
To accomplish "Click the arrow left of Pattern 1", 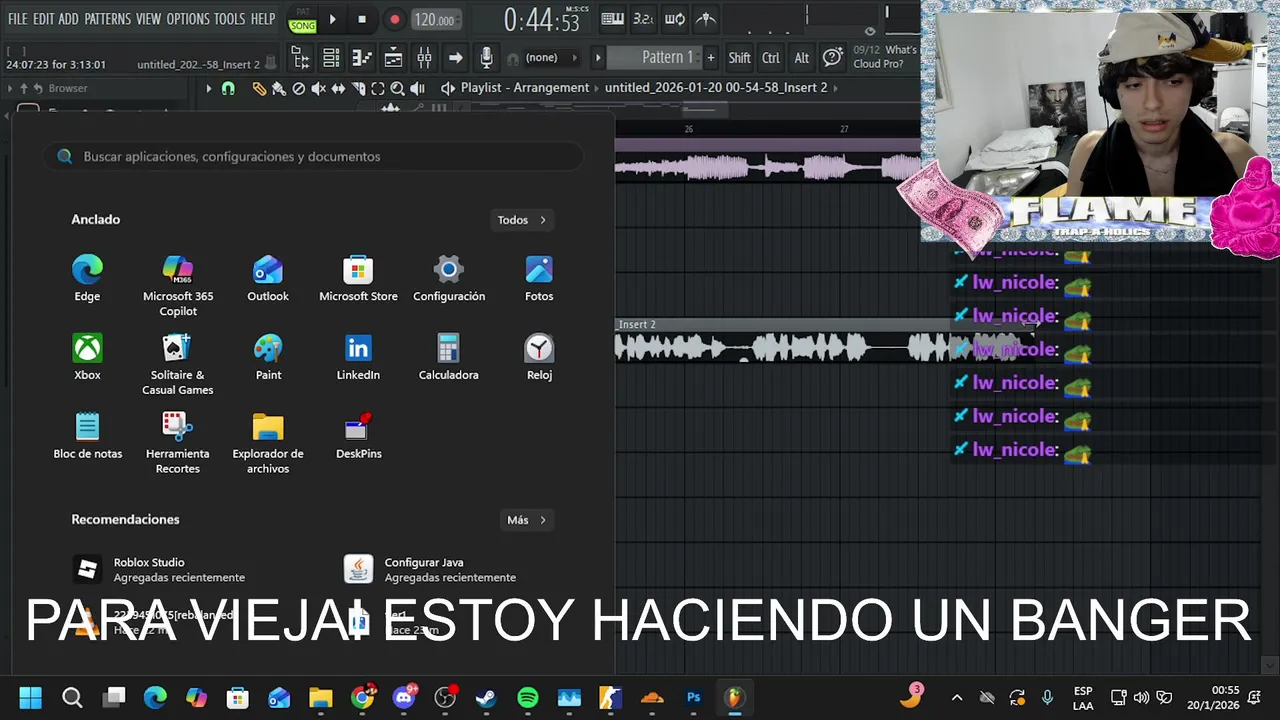I will pos(598,58).
